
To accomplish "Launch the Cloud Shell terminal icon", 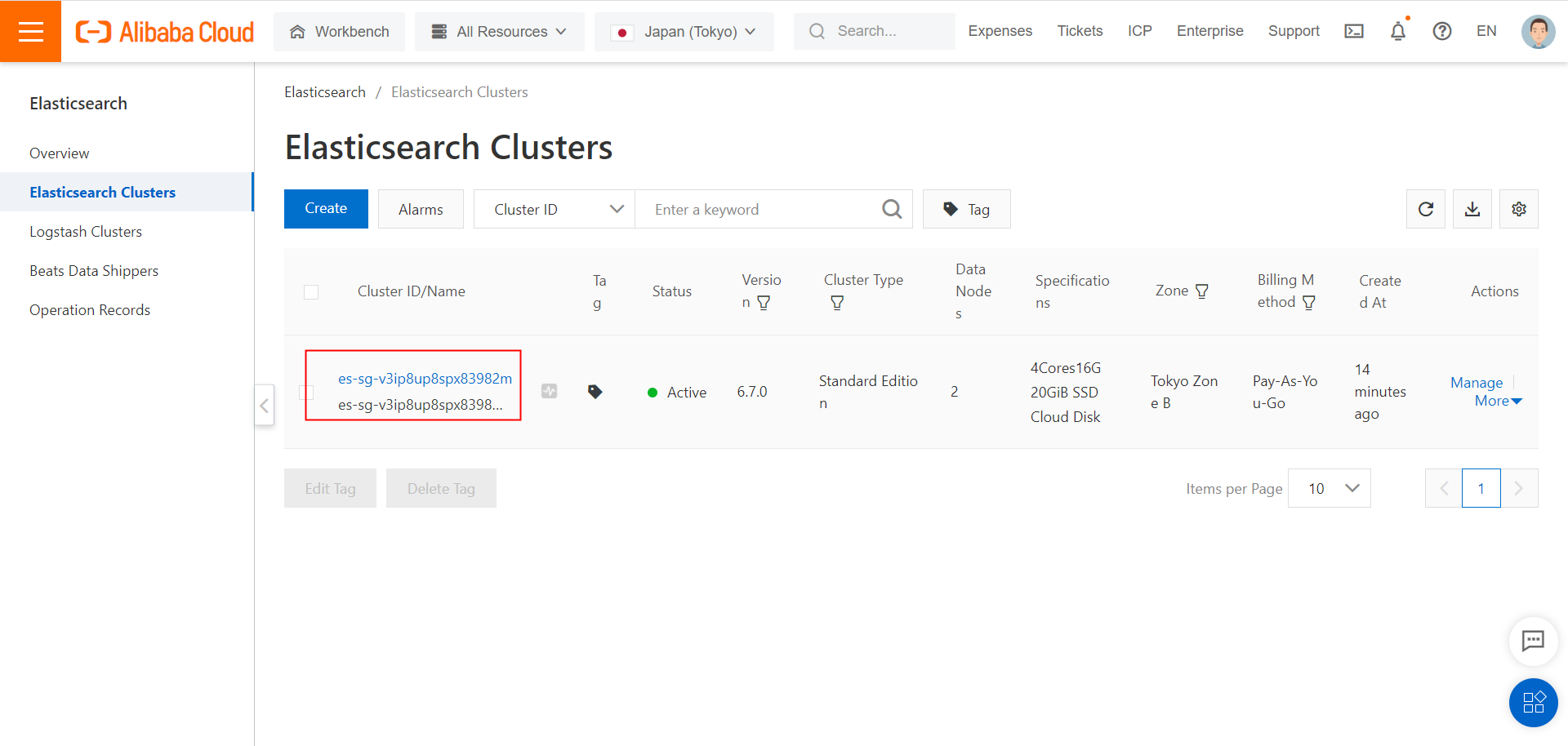I will [1354, 31].
